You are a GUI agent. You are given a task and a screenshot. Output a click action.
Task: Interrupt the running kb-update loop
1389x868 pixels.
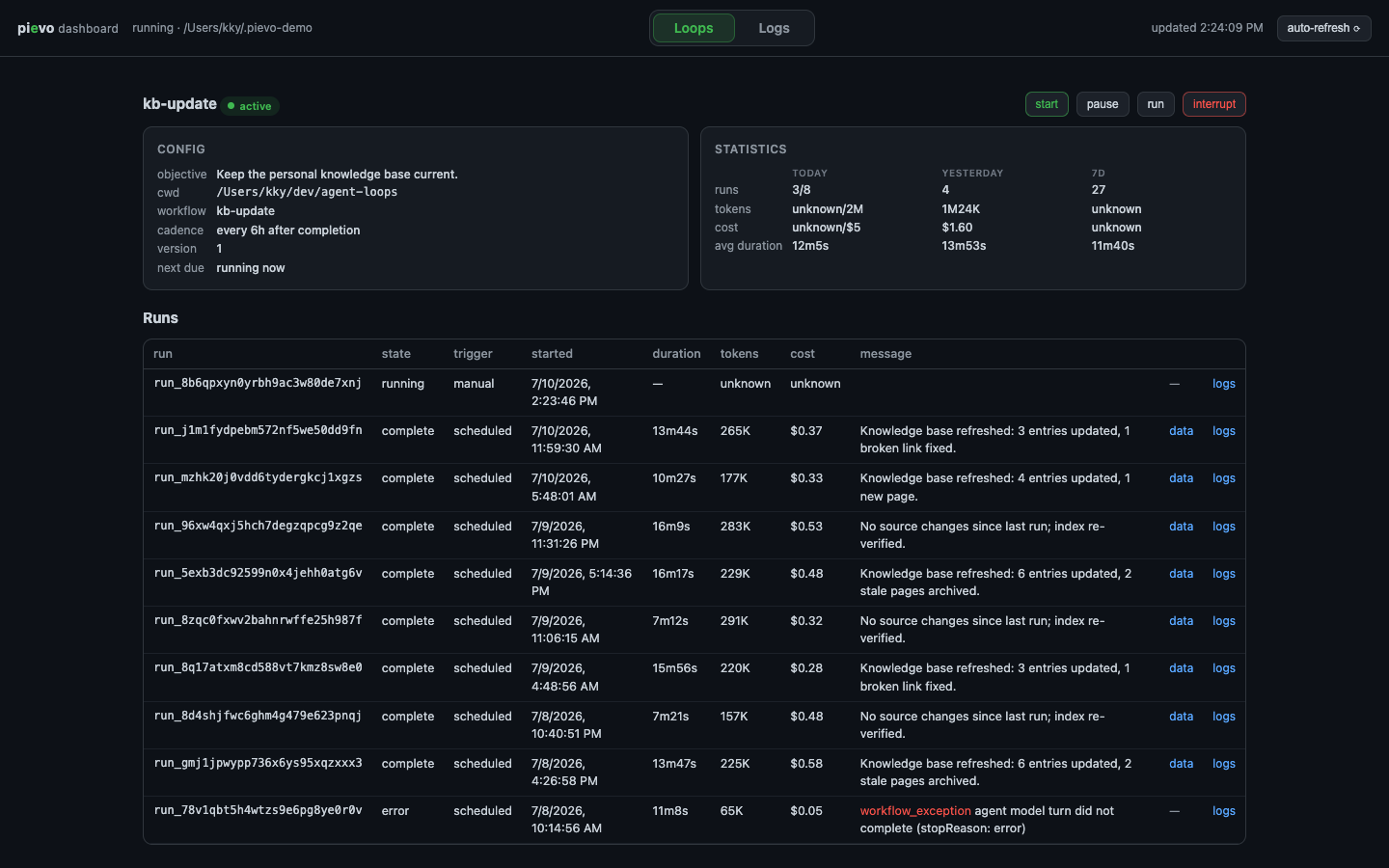coord(1213,104)
